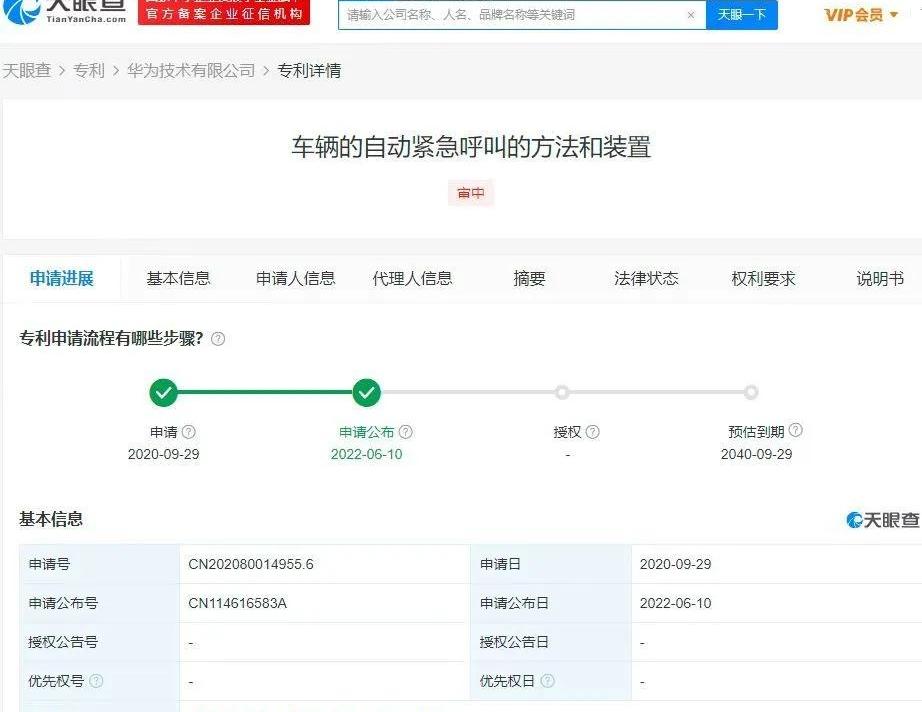The image size is (922, 712).
Task: Click application number CN202080014955.6
Action: (x=251, y=564)
